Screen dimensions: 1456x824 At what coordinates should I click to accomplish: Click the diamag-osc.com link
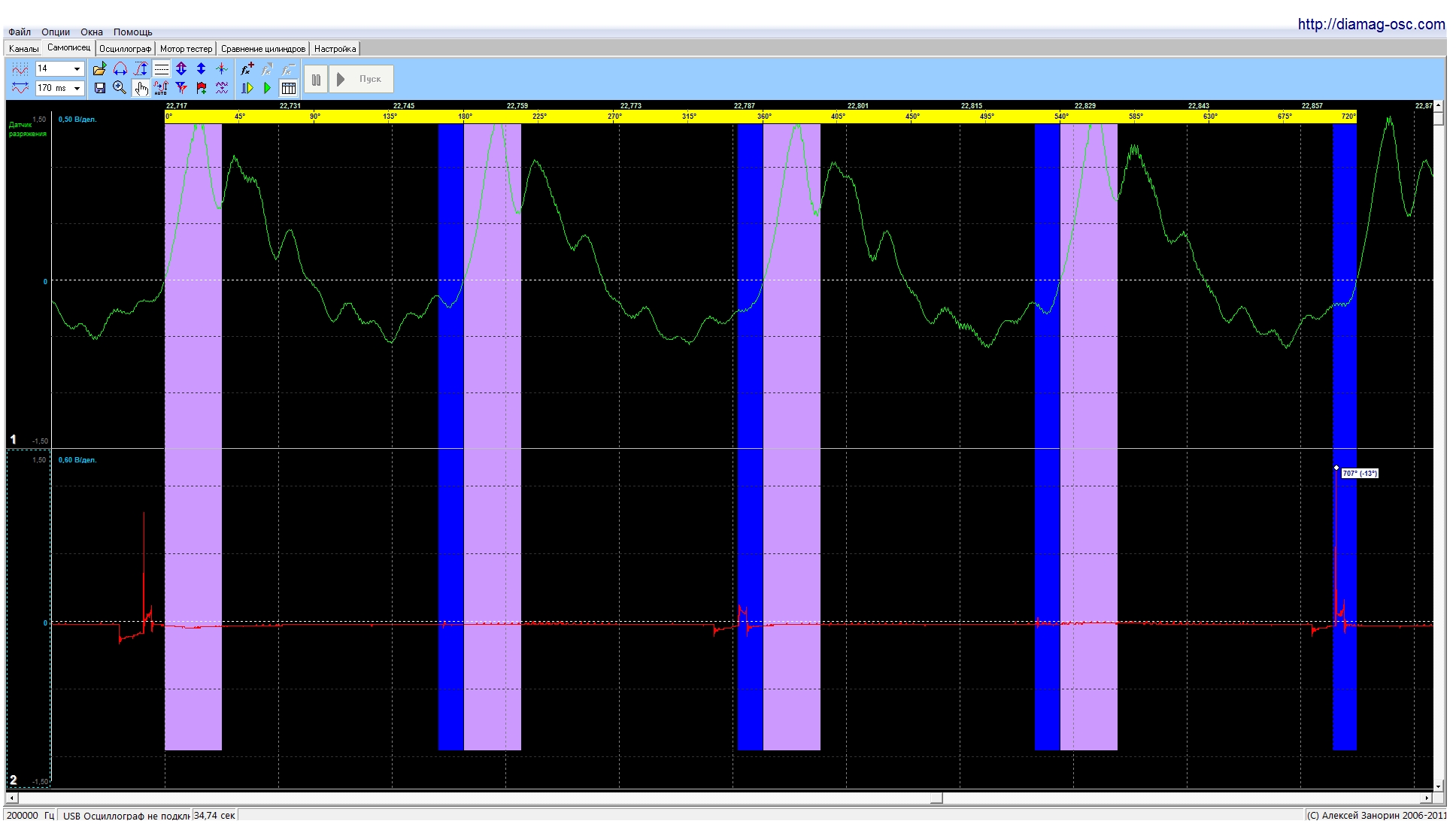point(1371,24)
